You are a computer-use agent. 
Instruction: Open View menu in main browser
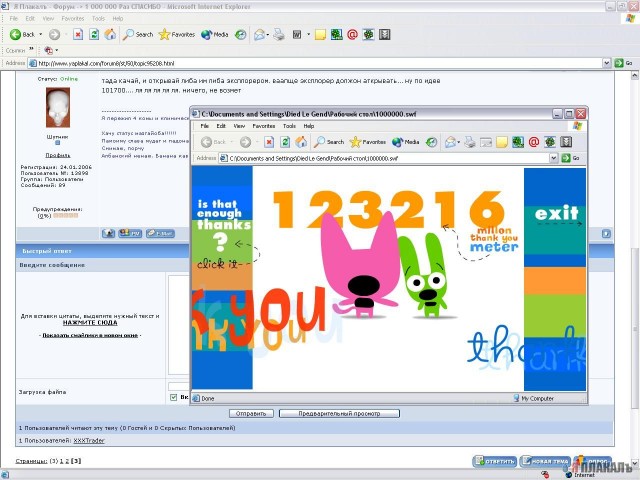48,18
